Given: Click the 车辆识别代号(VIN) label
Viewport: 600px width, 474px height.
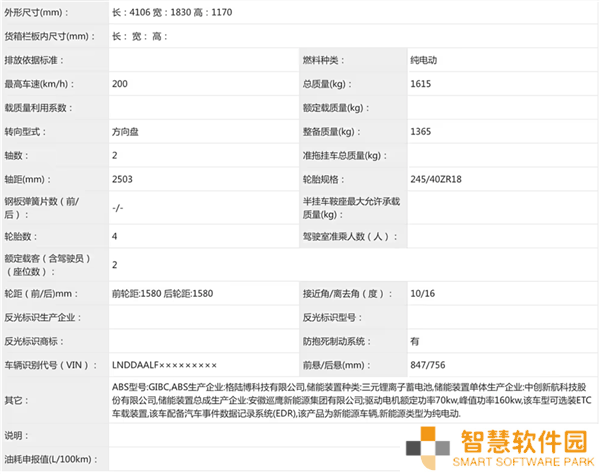Looking at the screenshot, I should [x=50, y=365].
